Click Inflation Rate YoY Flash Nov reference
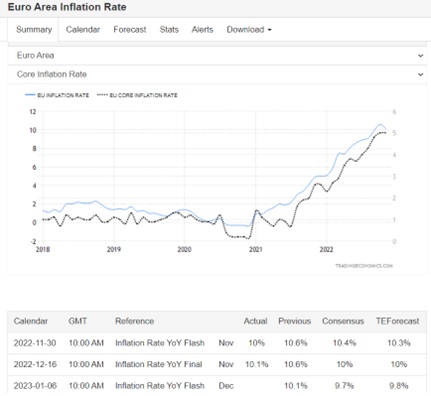Screen dimensions: 431x396 click(x=160, y=343)
